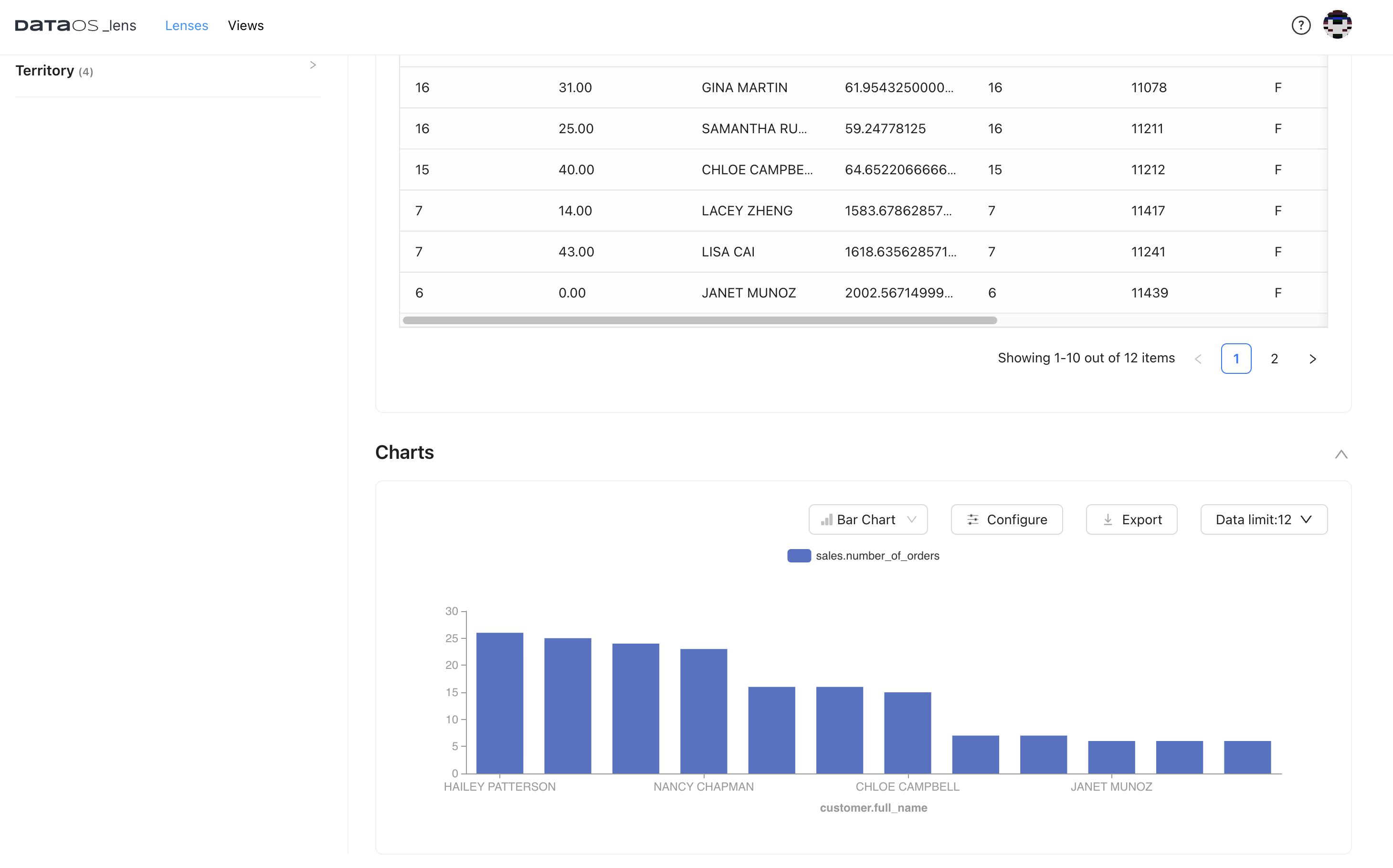Go to previous page arrow

(x=1198, y=359)
